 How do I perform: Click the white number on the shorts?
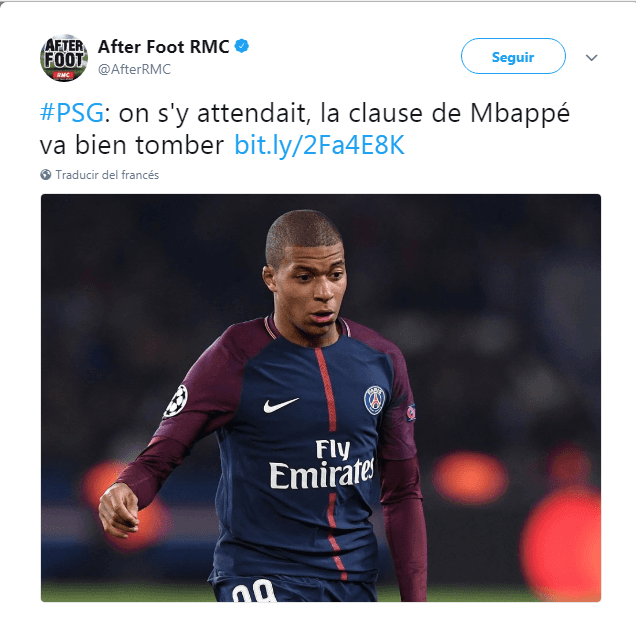pos(254,591)
